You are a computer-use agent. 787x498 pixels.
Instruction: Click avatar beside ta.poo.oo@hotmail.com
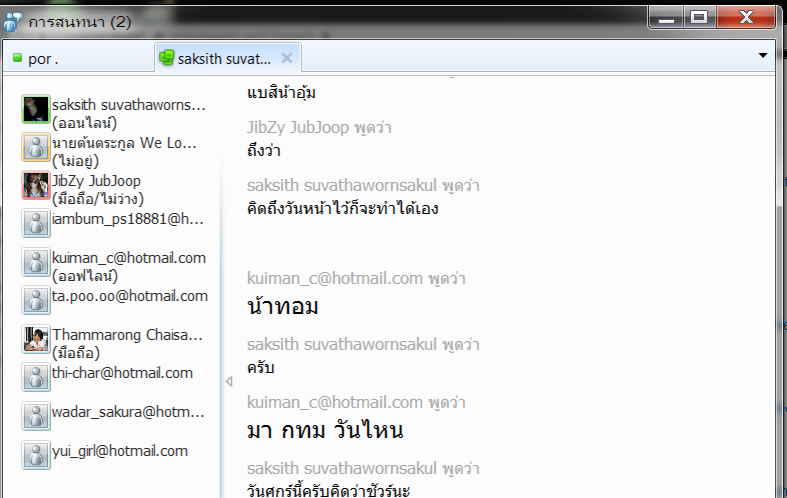[36, 300]
